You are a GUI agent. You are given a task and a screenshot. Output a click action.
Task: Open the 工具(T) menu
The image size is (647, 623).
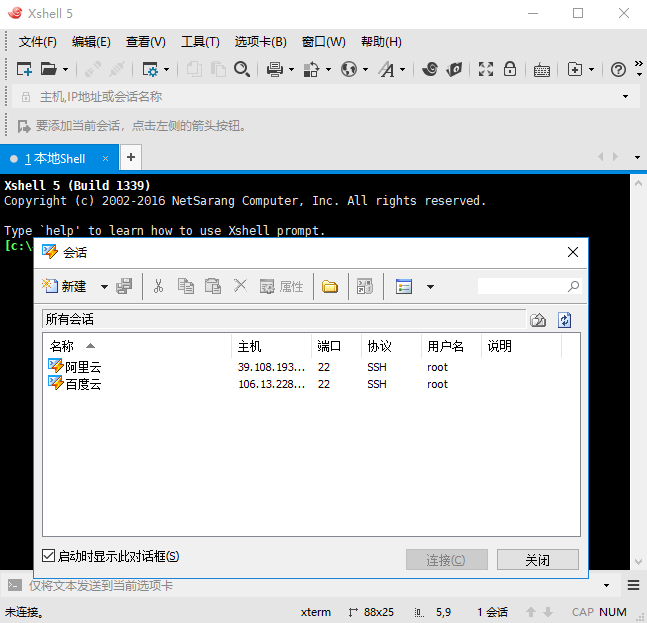200,42
